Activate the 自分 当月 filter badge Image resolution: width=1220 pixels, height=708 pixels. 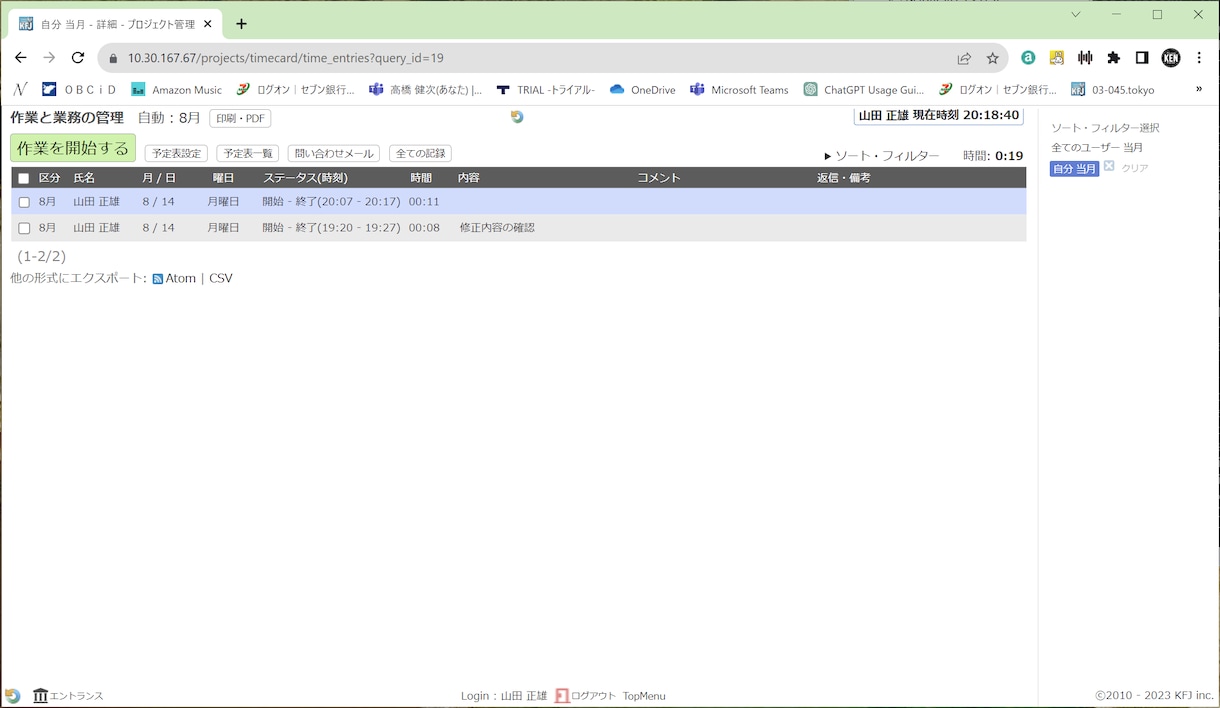coord(1074,169)
